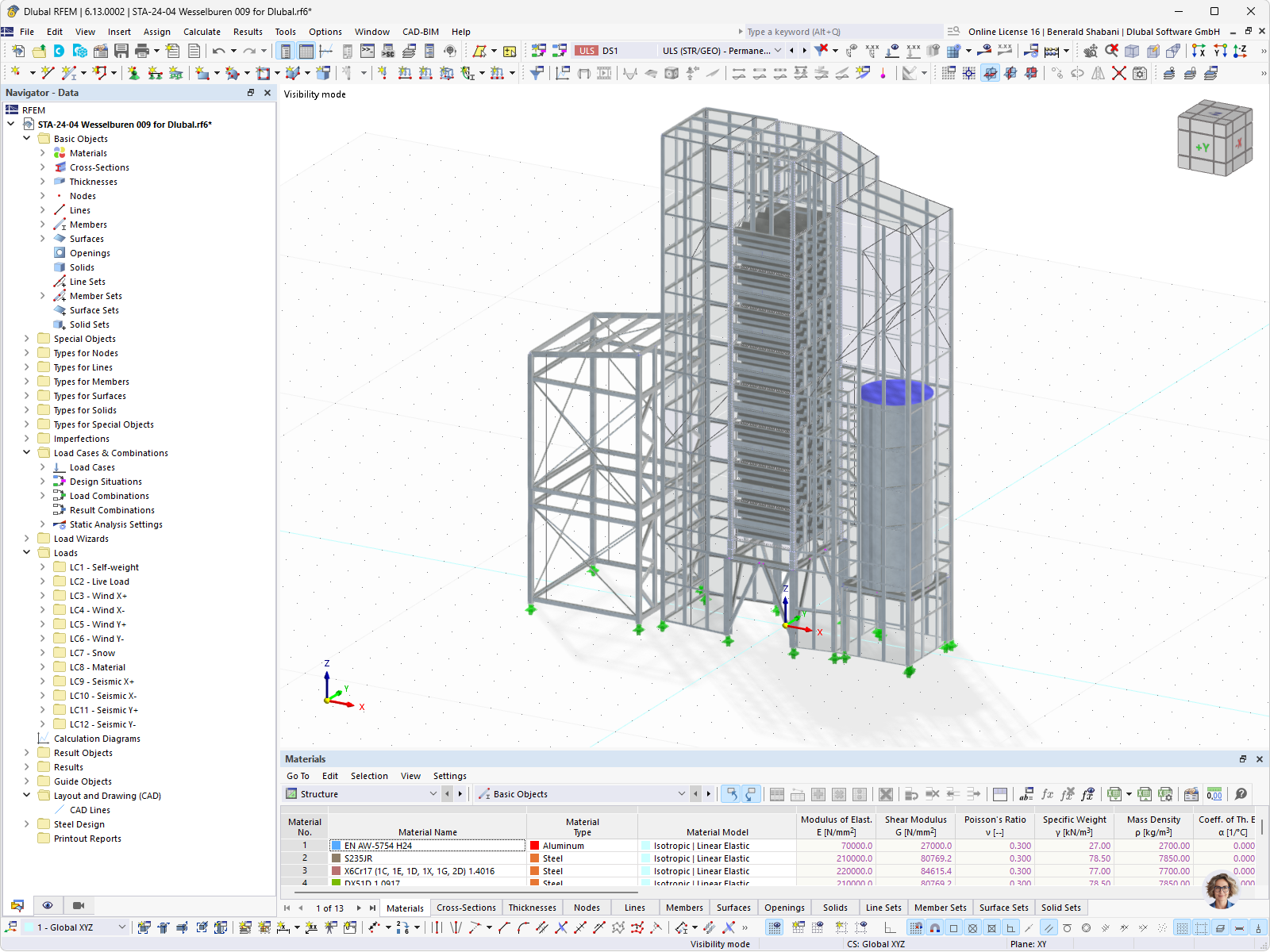Viewport: 1270px width, 952px height.
Task: Activate the ULS design situation icon
Action: (x=586, y=50)
